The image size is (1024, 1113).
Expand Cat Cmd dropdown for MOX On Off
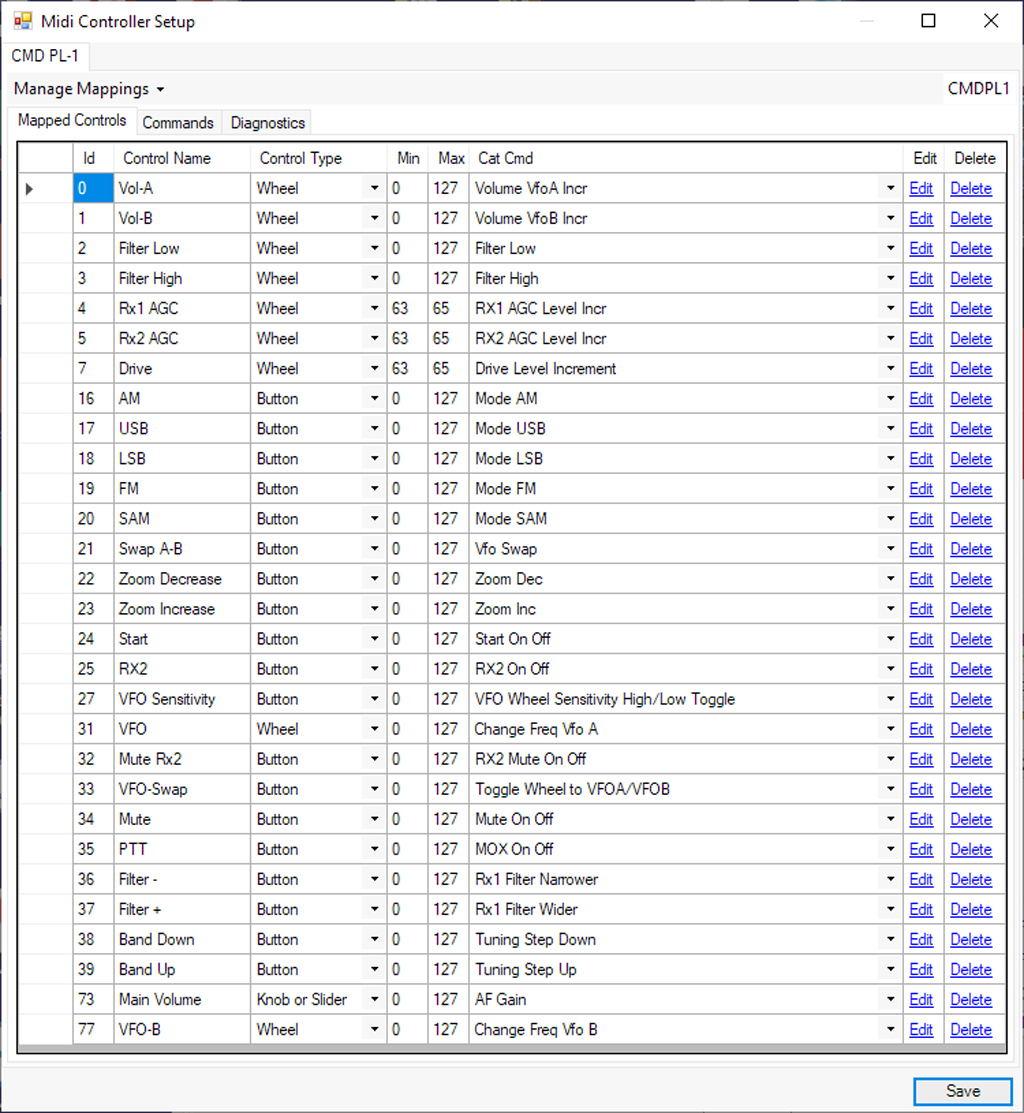pos(890,850)
